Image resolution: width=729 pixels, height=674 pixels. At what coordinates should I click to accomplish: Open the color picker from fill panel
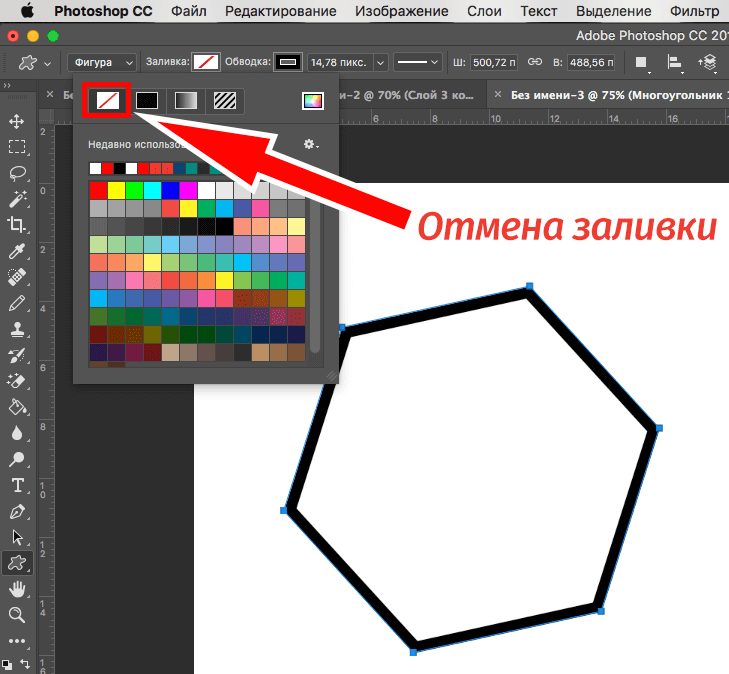[313, 100]
